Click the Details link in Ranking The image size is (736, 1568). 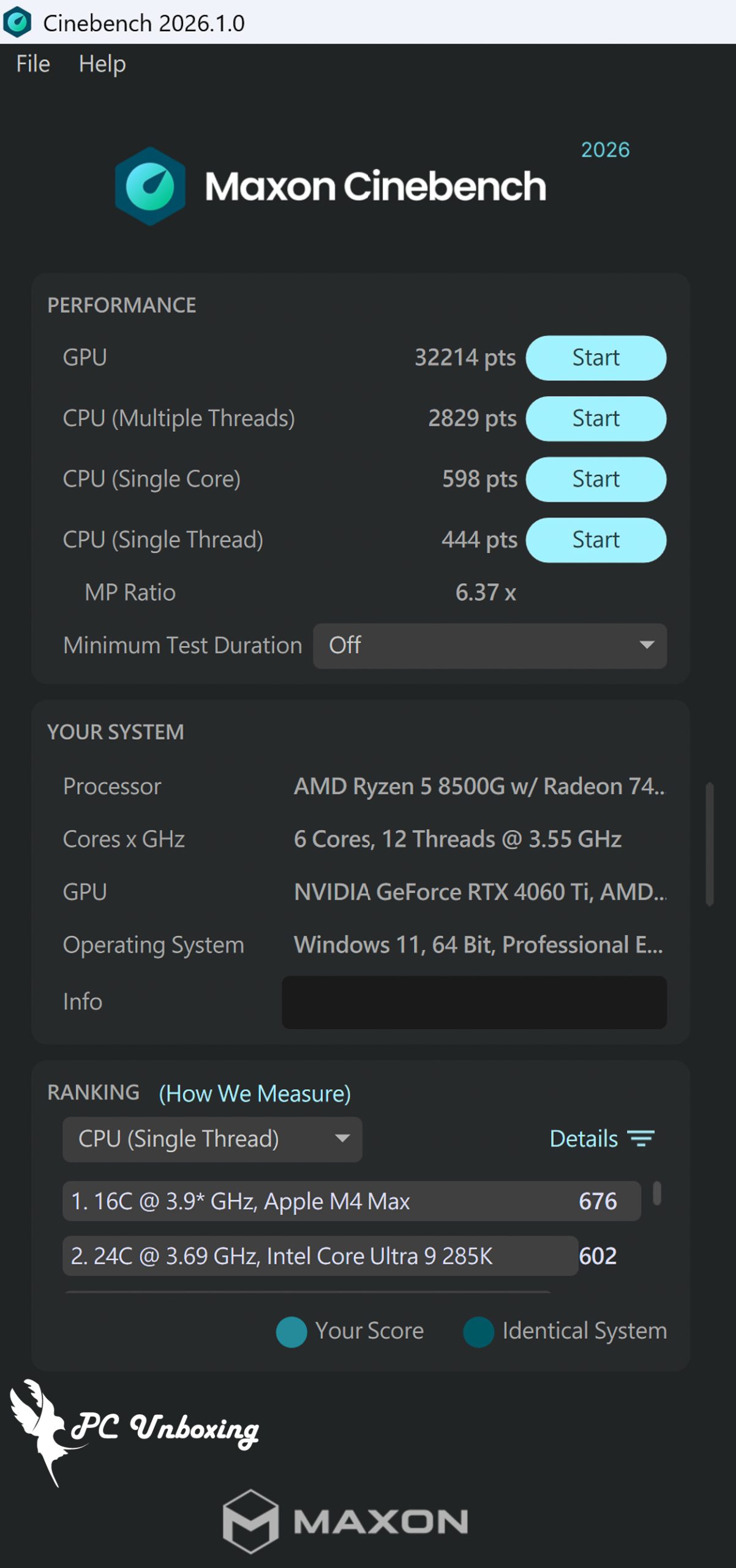click(x=584, y=1139)
